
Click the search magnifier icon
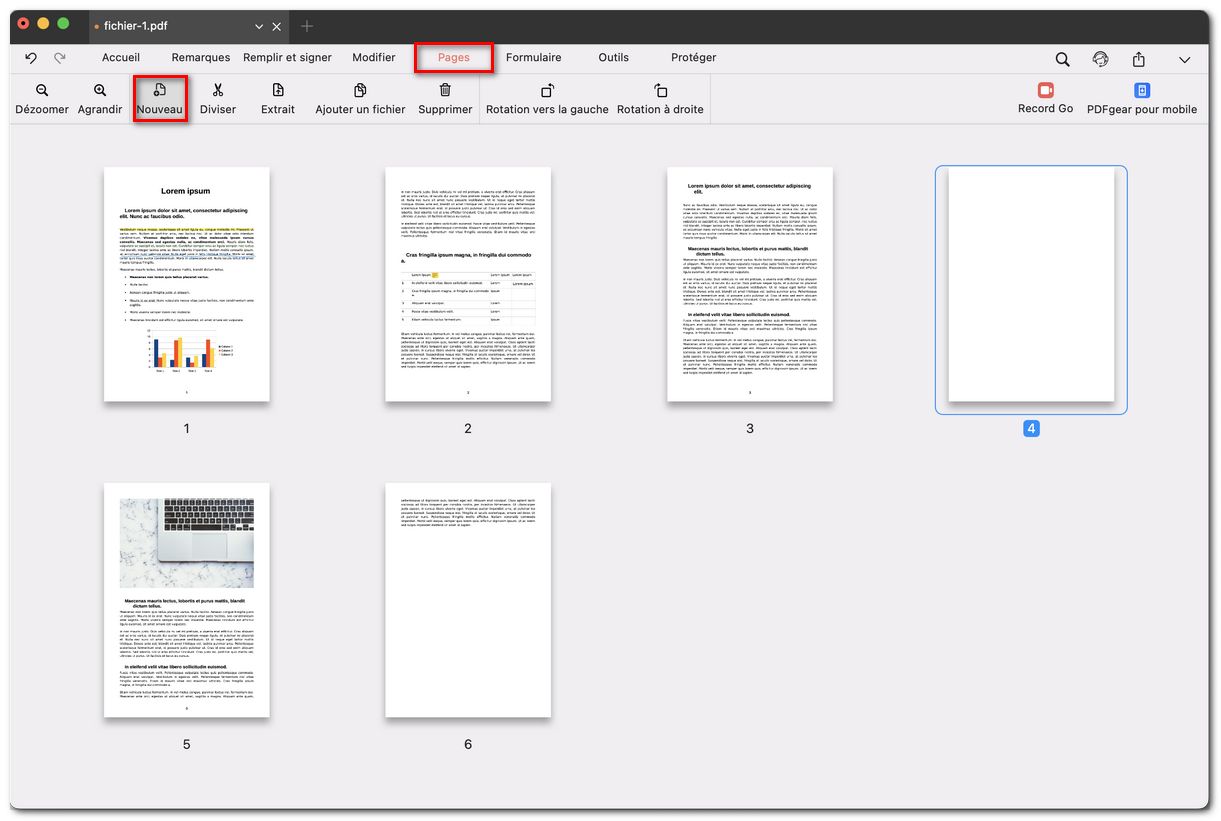point(1062,59)
